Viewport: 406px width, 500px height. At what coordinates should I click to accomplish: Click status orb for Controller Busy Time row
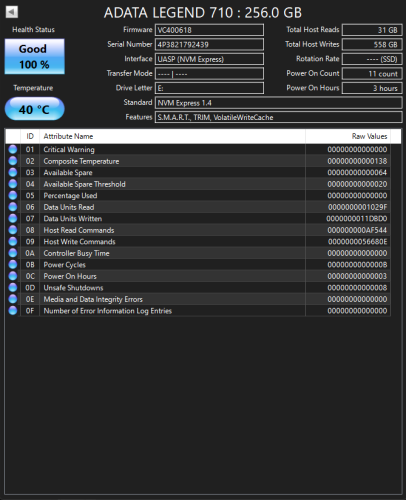13,253
